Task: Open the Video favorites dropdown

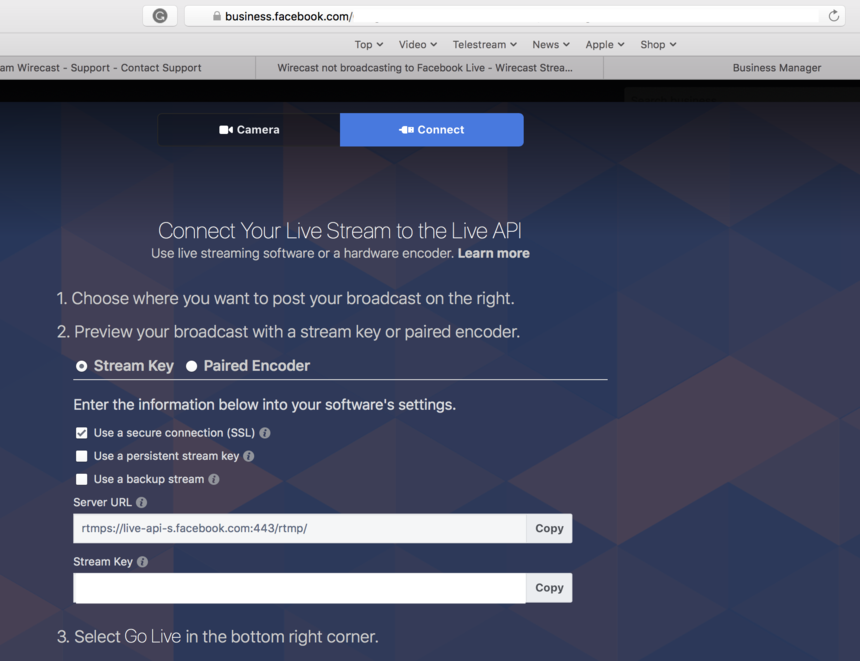Action: tap(418, 44)
